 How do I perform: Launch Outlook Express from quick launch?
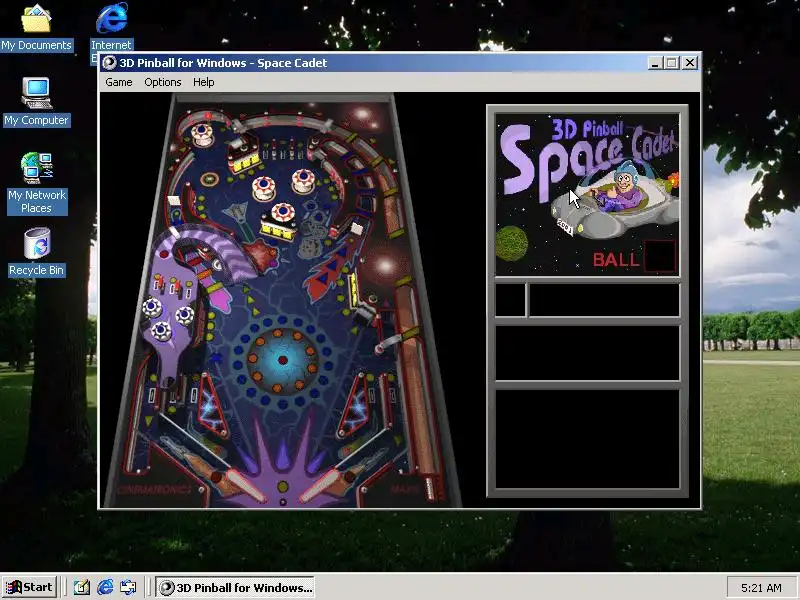tap(128, 587)
